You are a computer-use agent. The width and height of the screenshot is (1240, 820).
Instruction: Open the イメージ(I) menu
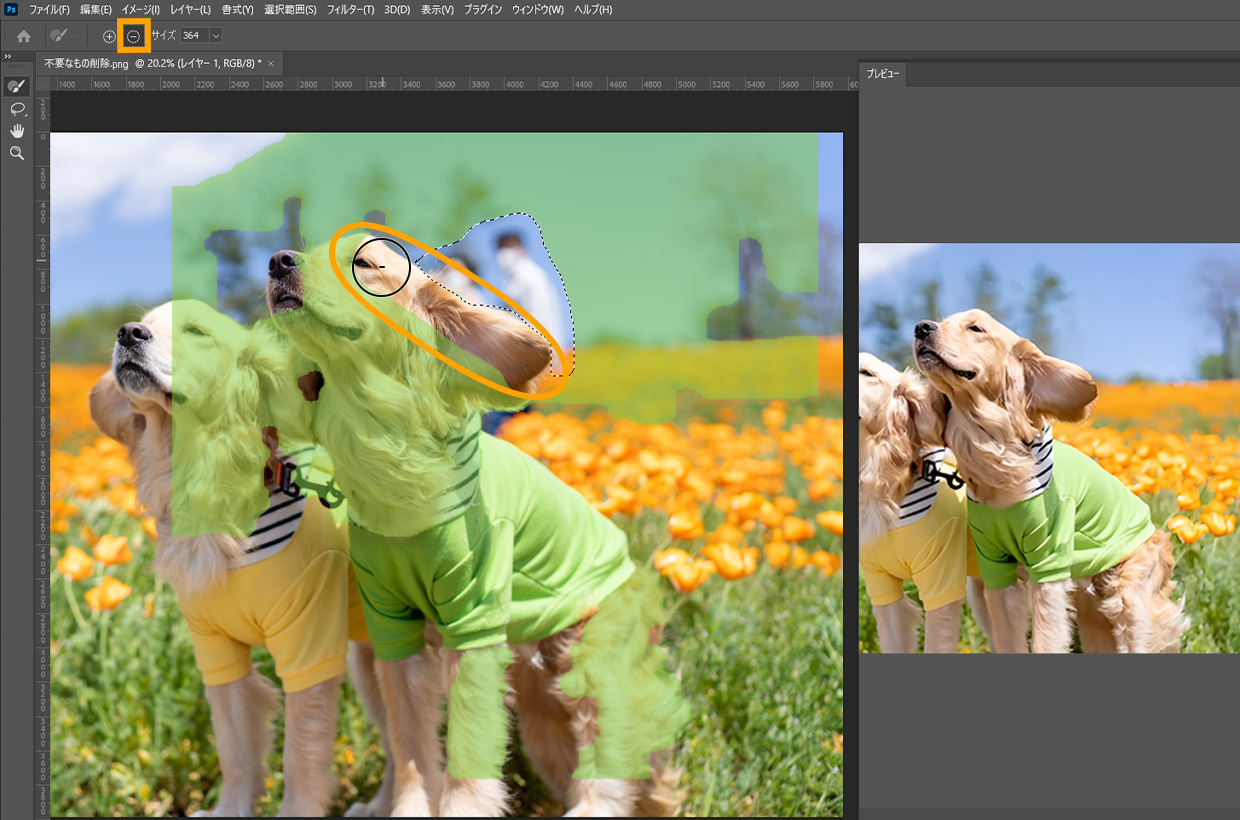pyautogui.click(x=141, y=9)
